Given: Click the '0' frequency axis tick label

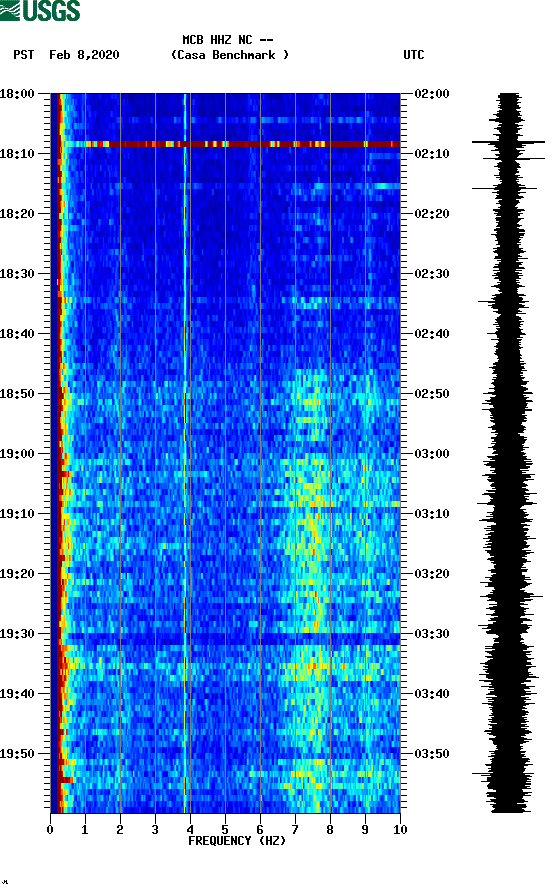Looking at the screenshot, I should tap(50, 830).
